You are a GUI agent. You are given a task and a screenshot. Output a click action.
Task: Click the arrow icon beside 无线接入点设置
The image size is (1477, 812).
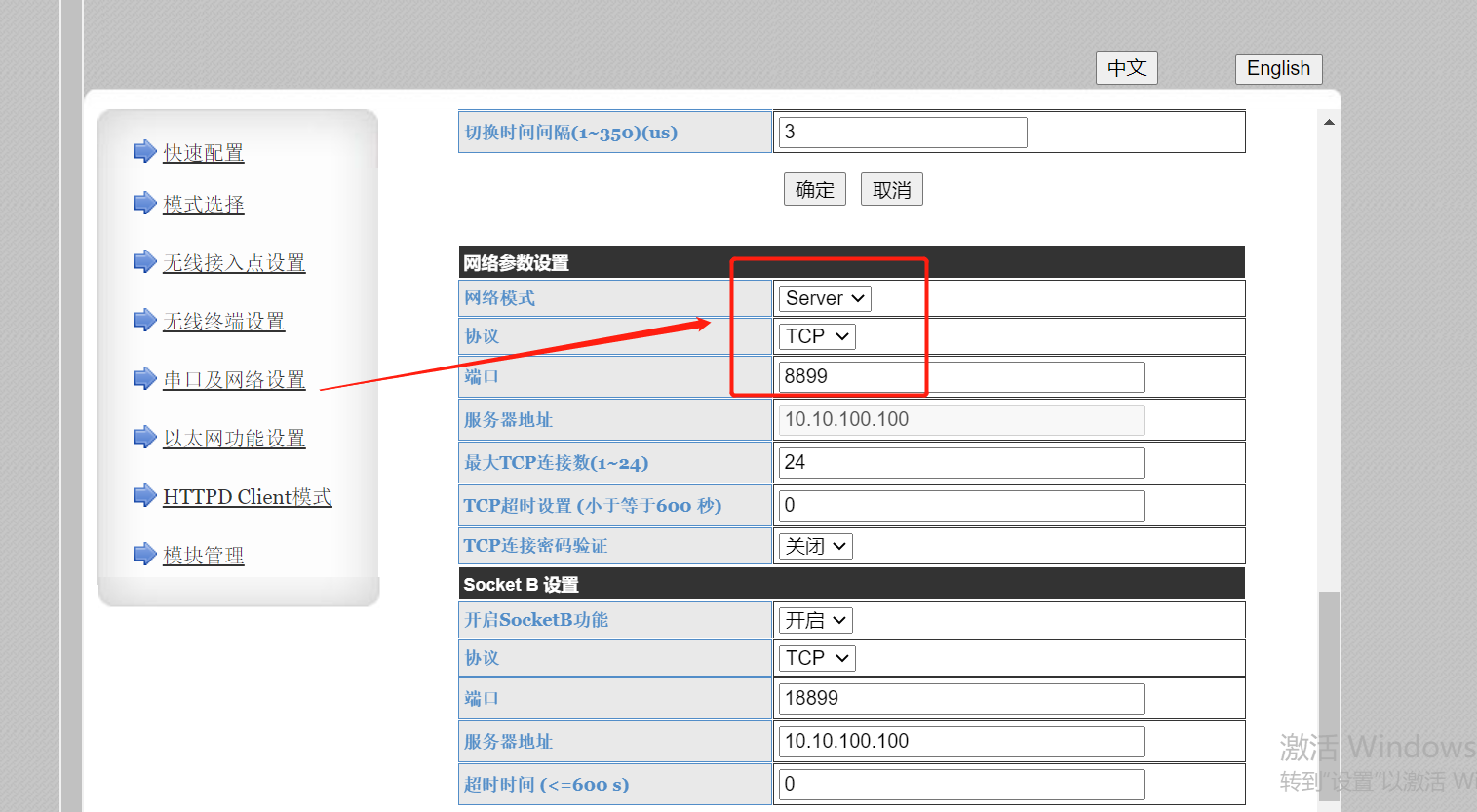[144, 262]
